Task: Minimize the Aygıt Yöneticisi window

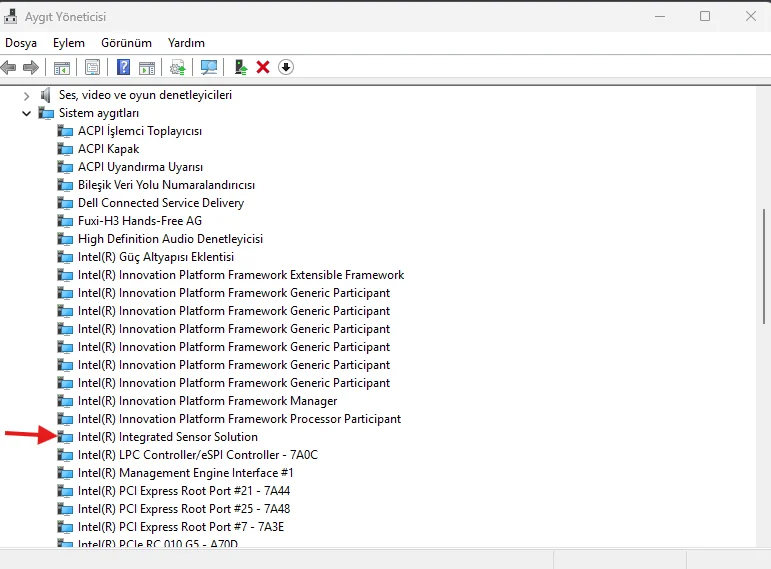Action: [x=660, y=16]
